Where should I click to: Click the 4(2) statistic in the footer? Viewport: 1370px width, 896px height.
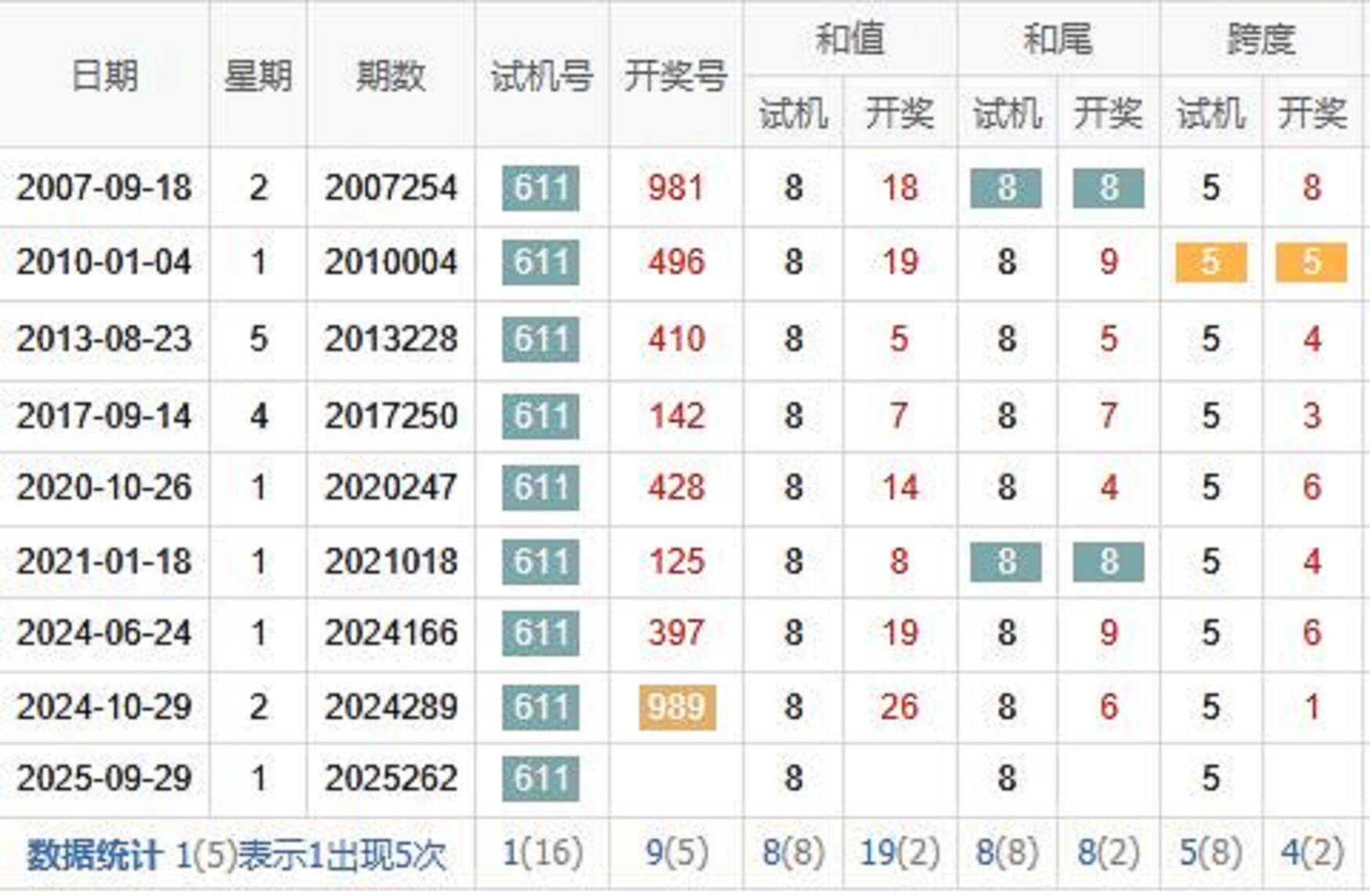[x=1312, y=853]
